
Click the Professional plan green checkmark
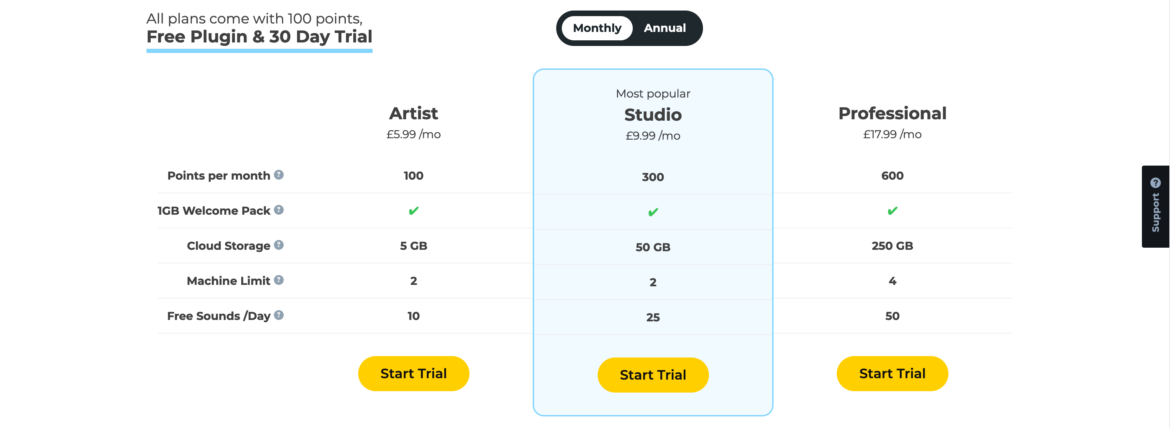click(x=892, y=211)
